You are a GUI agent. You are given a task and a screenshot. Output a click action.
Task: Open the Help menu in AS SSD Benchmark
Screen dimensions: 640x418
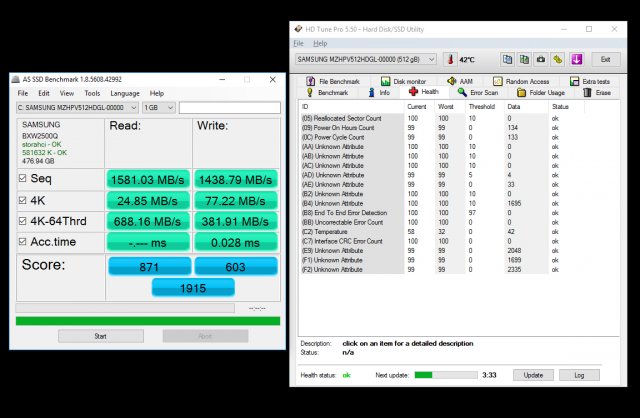157,93
